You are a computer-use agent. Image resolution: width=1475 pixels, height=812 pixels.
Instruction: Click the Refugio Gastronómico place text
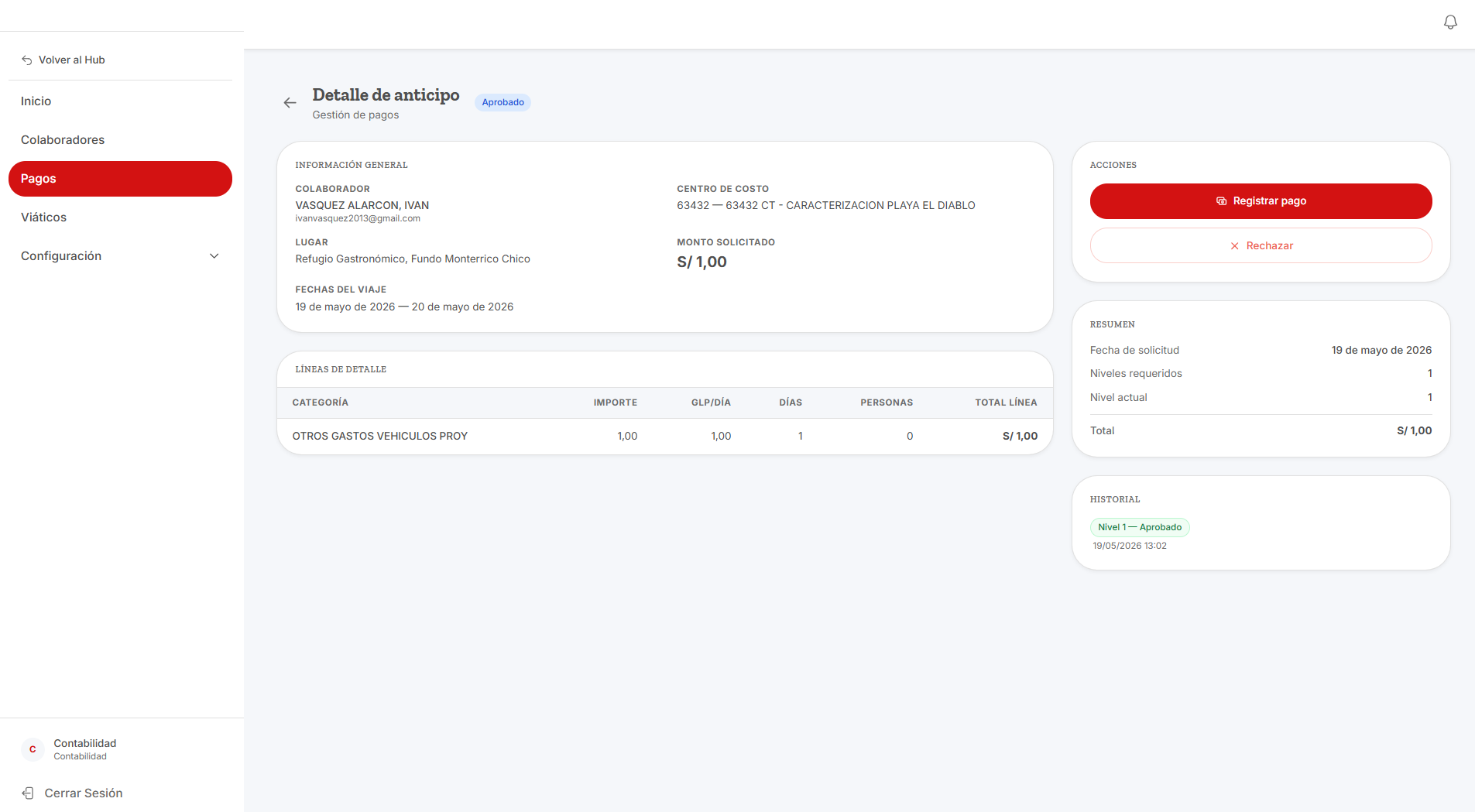413,259
